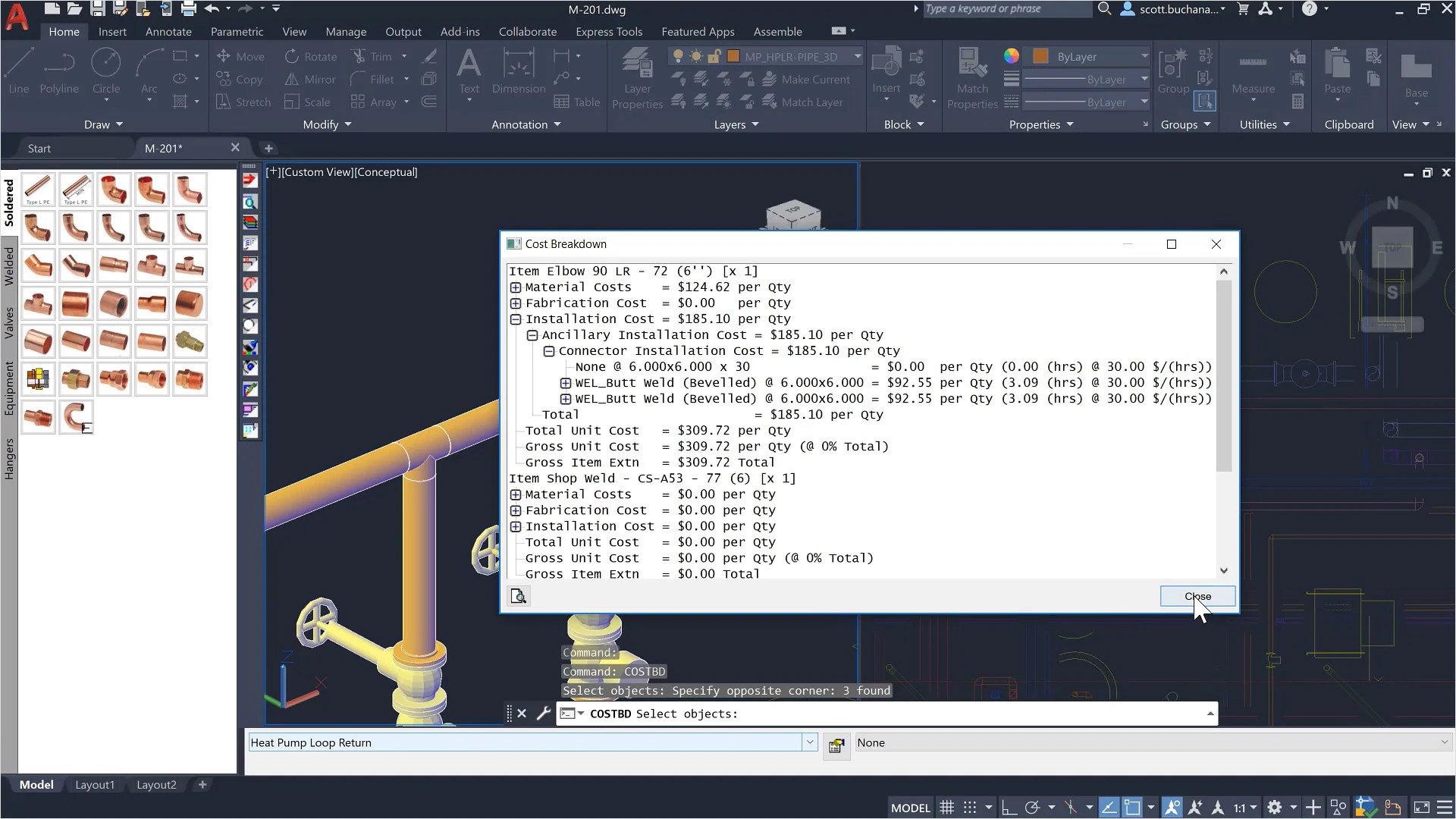The image size is (1456, 819).
Task: Toggle ortho mode in status bar
Action: coord(1009,808)
